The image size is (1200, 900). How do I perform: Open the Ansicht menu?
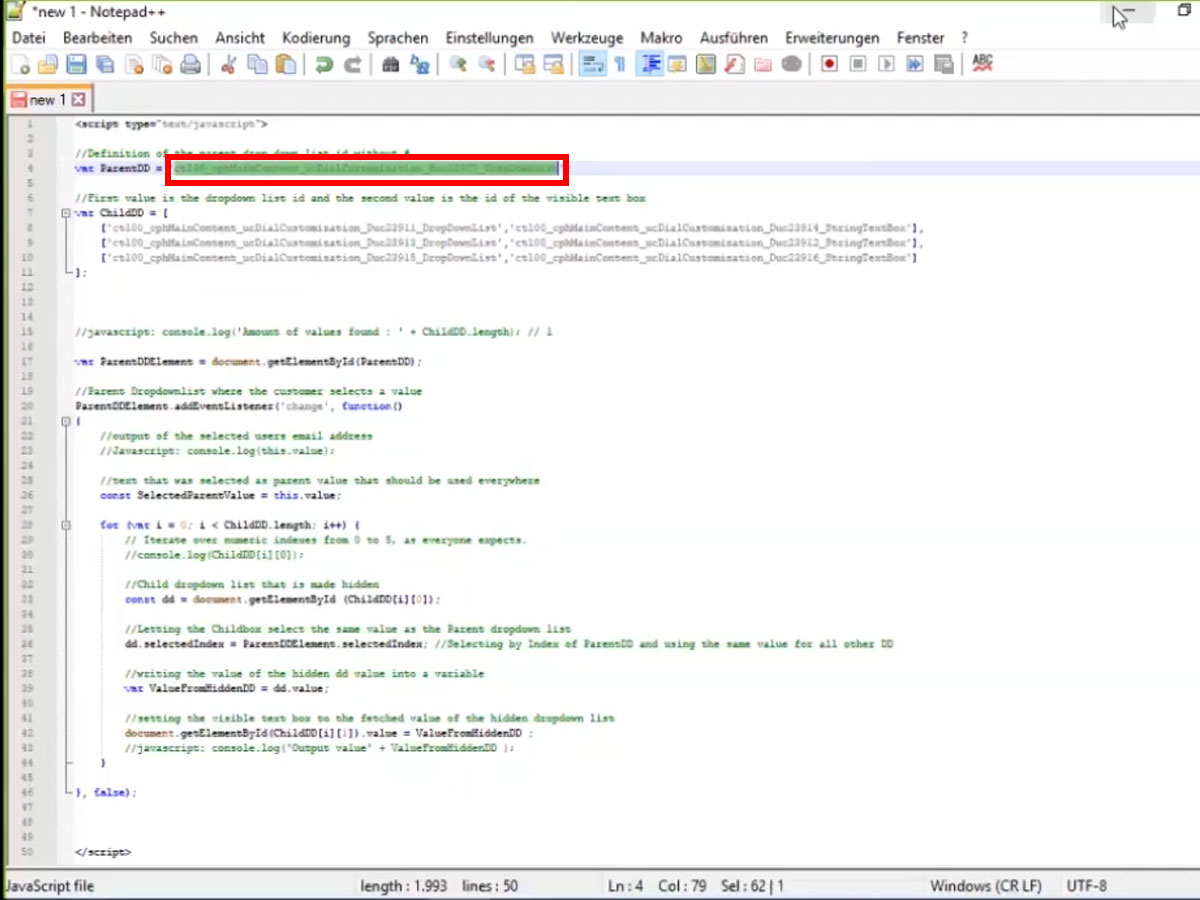pos(240,38)
